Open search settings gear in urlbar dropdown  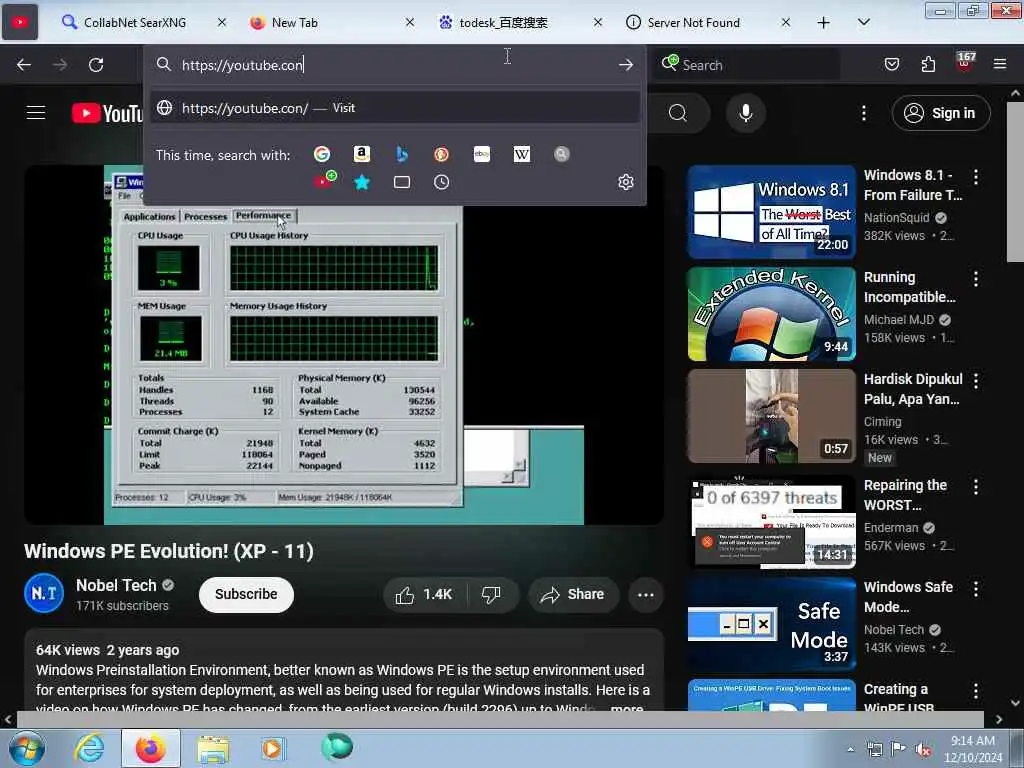click(x=626, y=182)
